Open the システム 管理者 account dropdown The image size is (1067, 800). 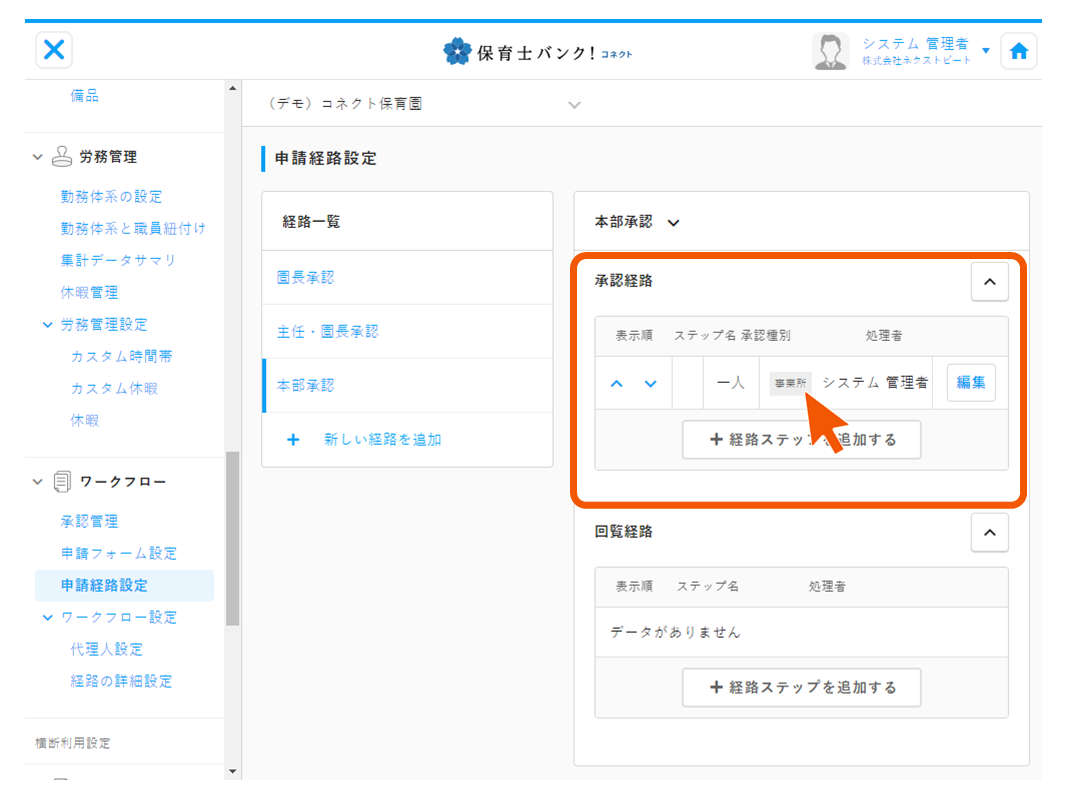point(985,51)
